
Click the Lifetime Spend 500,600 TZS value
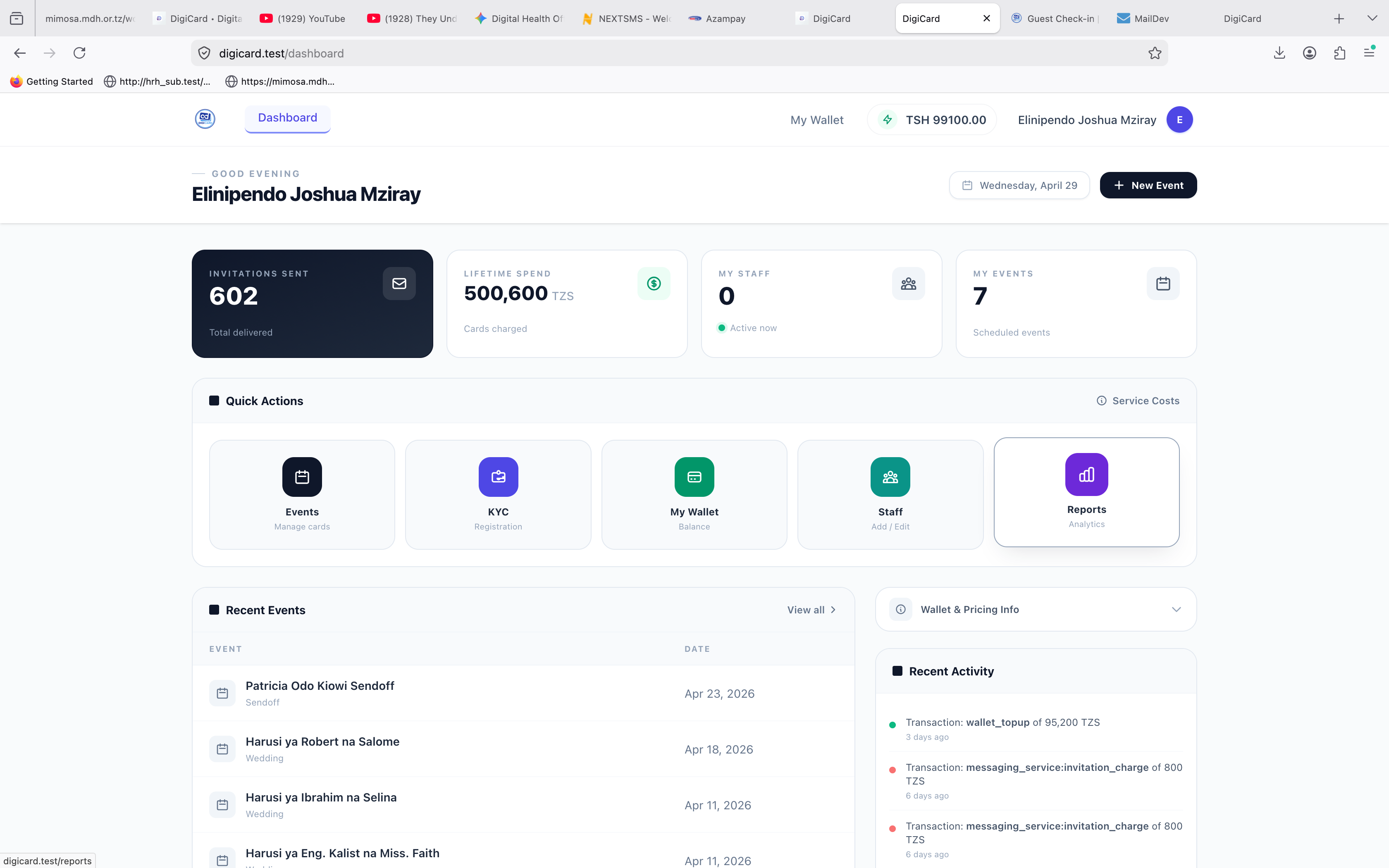519,293
